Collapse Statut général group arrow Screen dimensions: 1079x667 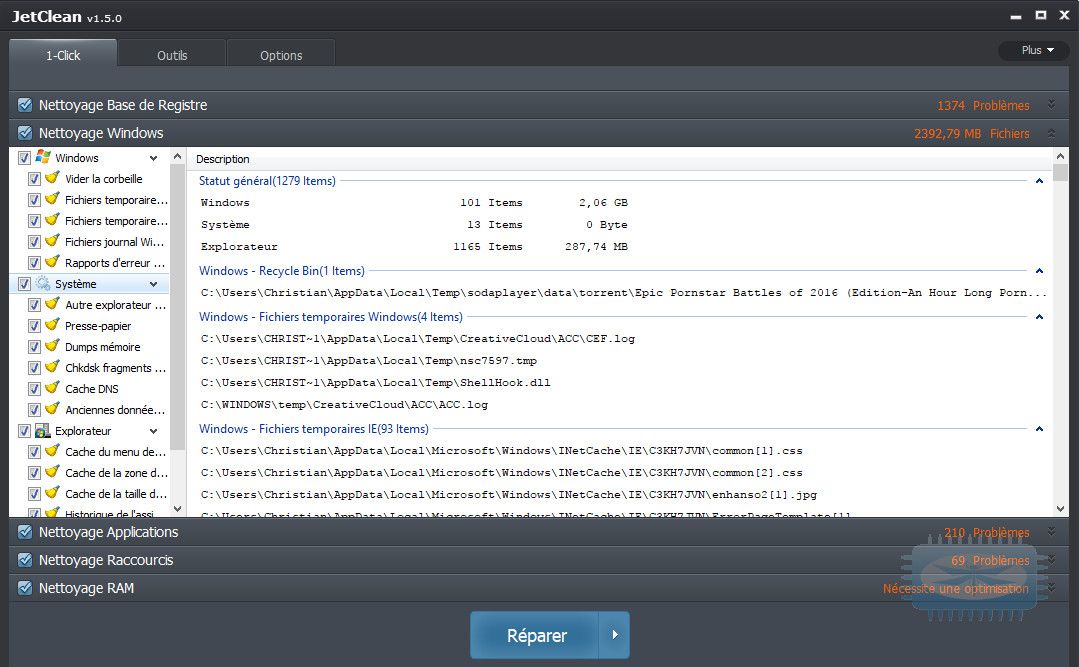point(1039,181)
